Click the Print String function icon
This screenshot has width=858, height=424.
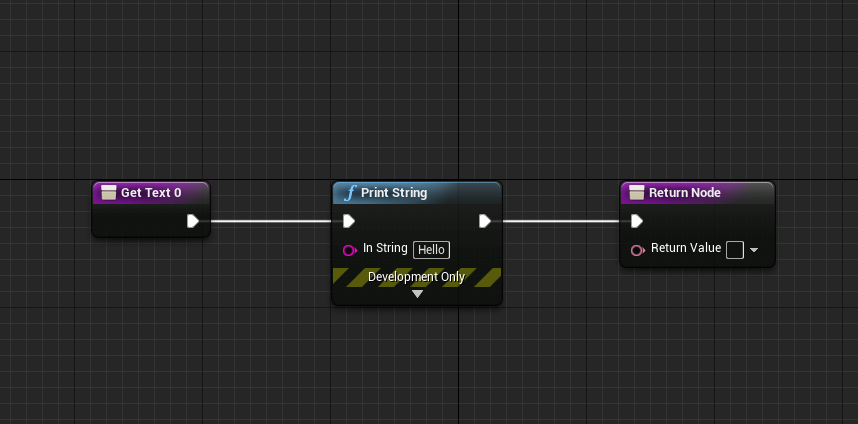tap(349, 193)
